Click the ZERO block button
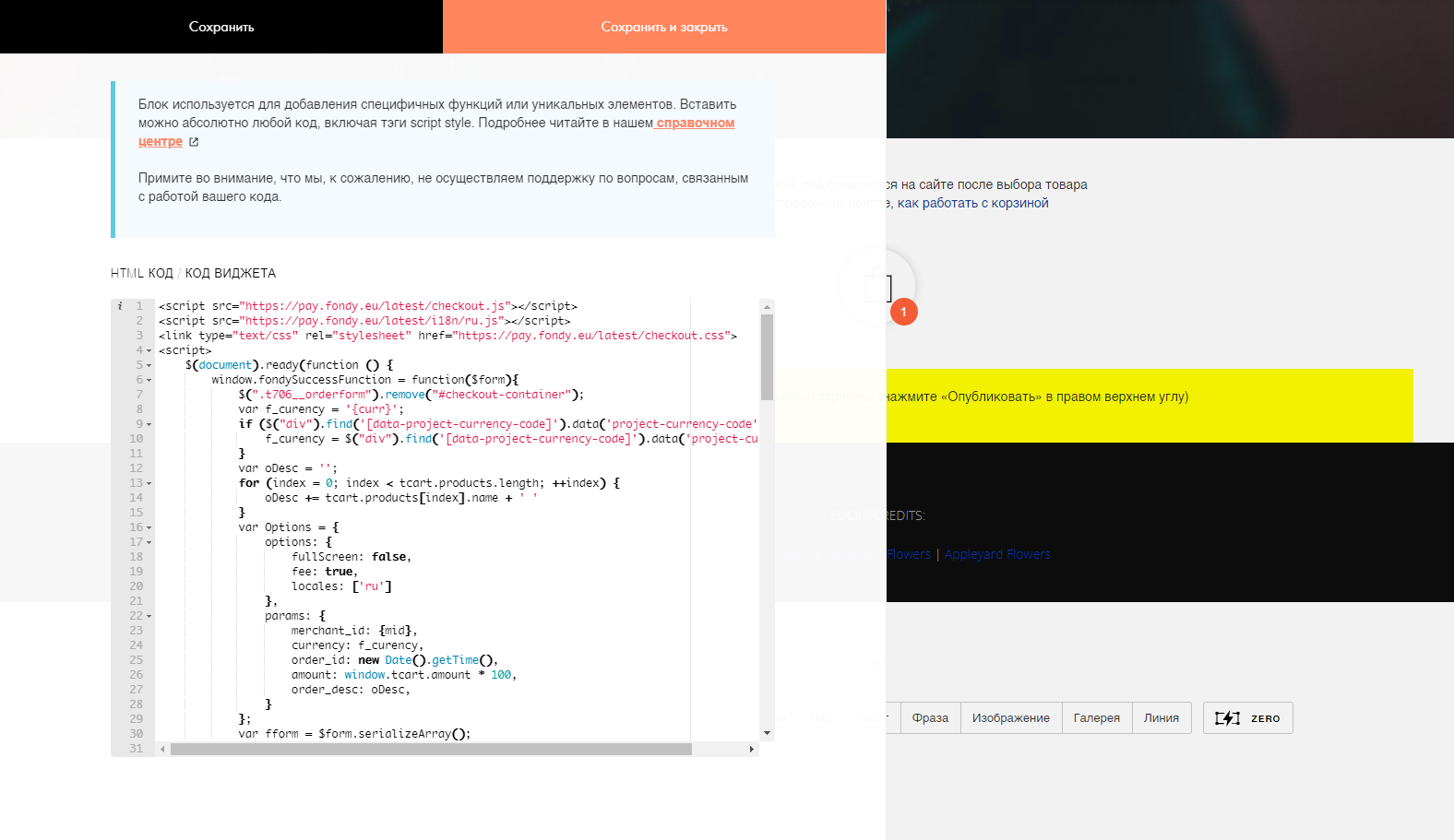 (1247, 718)
